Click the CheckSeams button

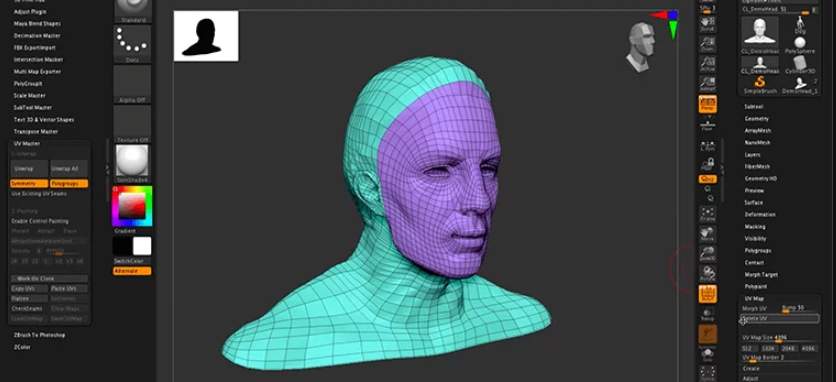pyautogui.click(x=29, y=308)
